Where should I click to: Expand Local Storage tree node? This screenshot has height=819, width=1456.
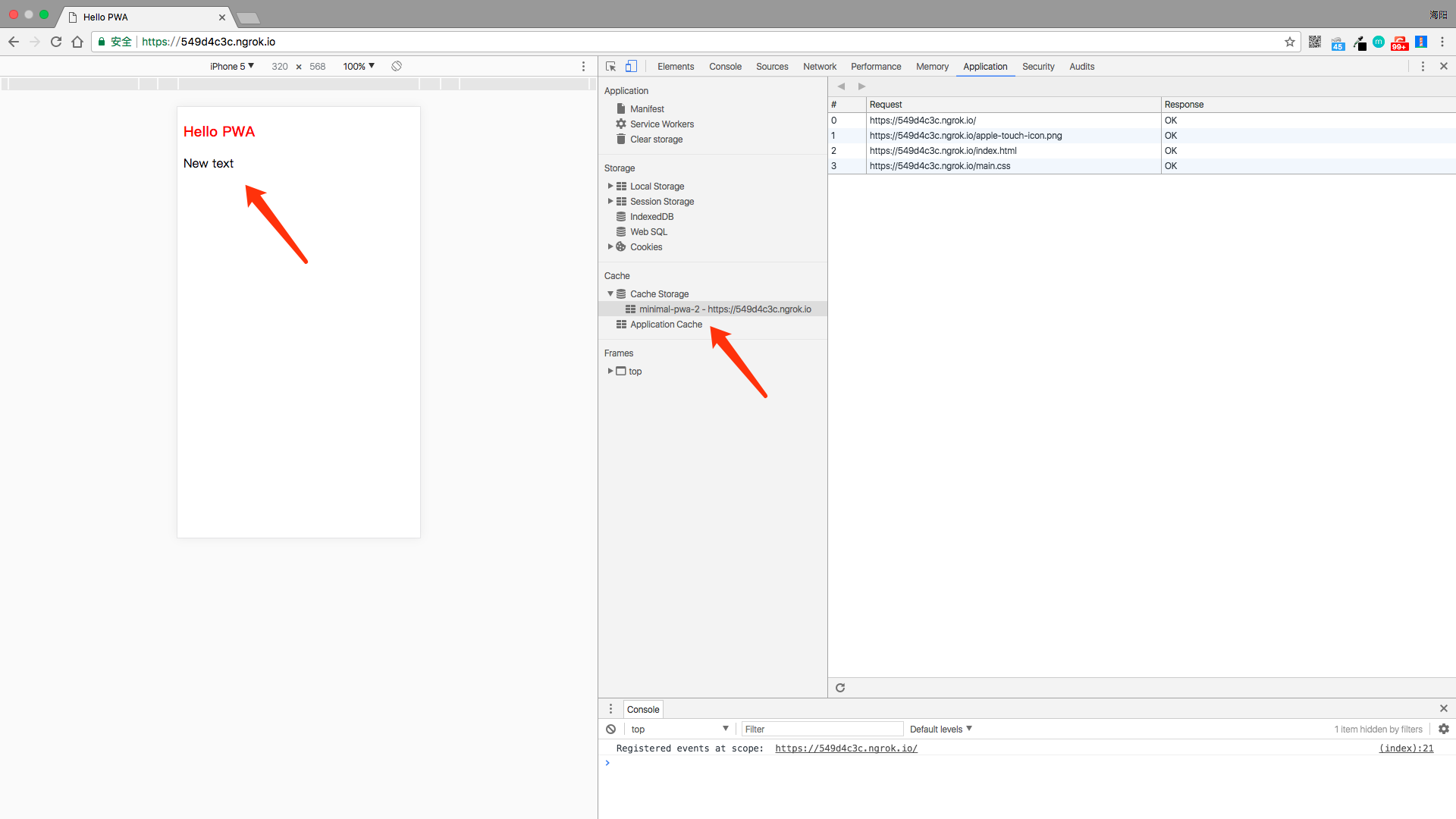pos(610,186)
